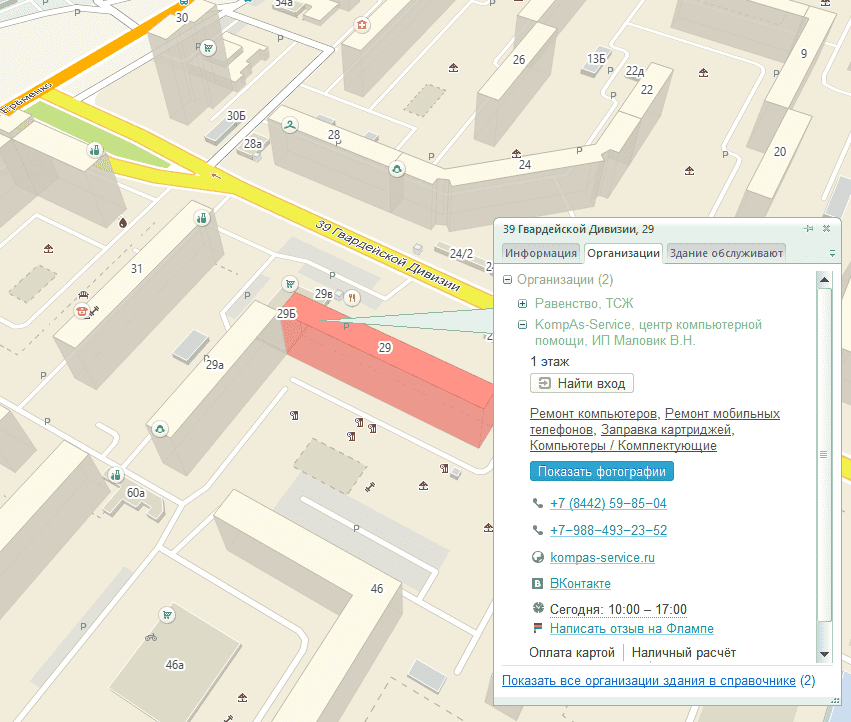Click the red medical cross icon on the map
The height and width of the screenshot is (722, 851).
click(362, 25)
